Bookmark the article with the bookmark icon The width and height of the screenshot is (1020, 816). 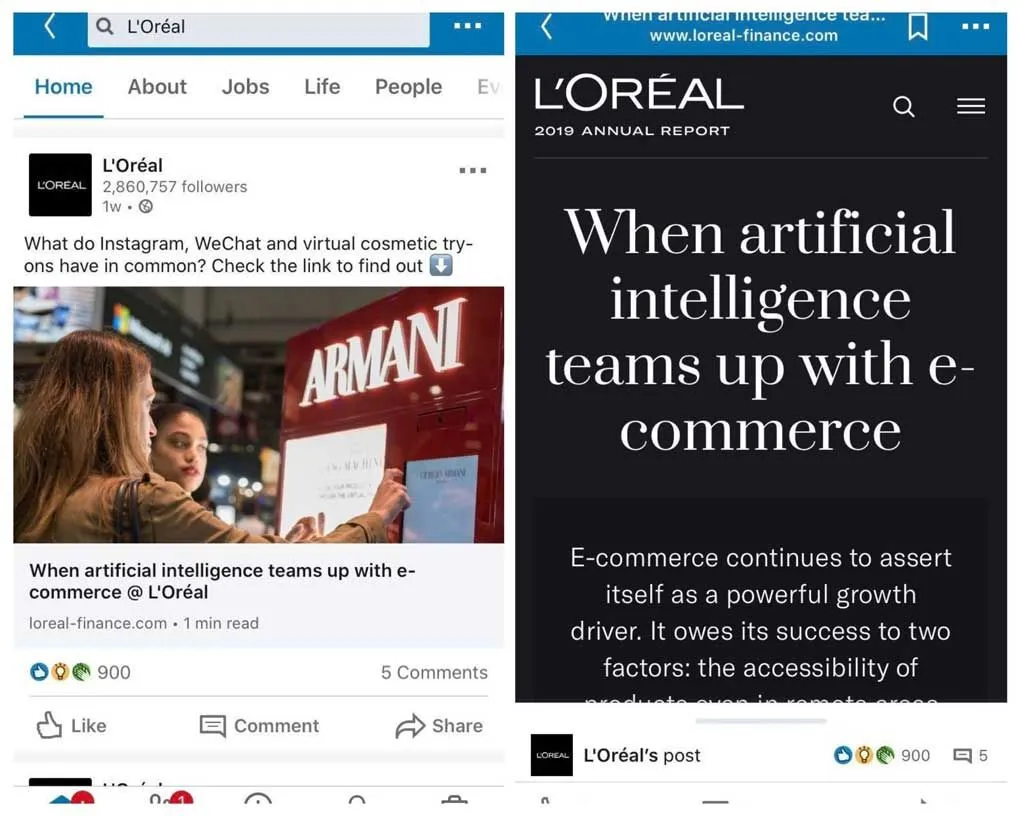click(x=918, y=27)
